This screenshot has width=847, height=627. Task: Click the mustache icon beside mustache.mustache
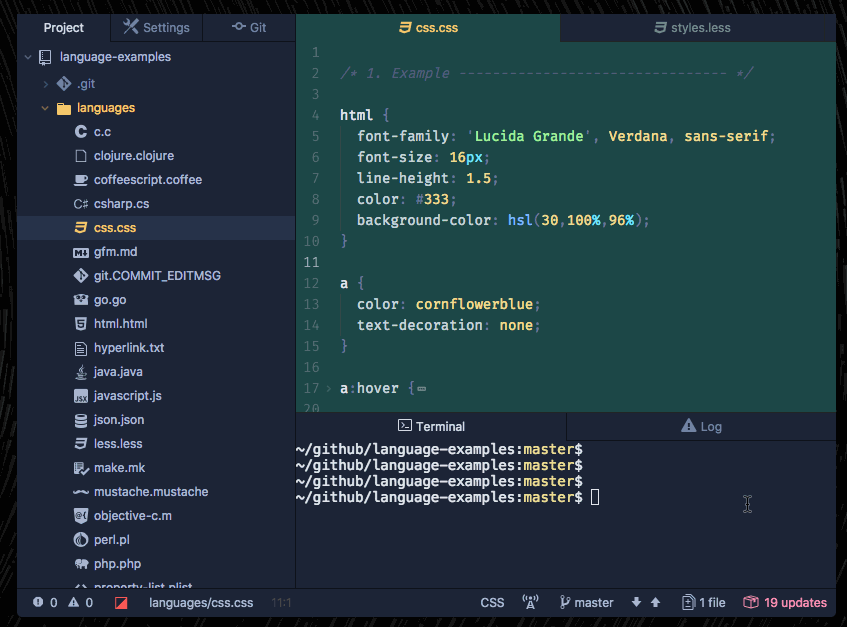point(81,492)
